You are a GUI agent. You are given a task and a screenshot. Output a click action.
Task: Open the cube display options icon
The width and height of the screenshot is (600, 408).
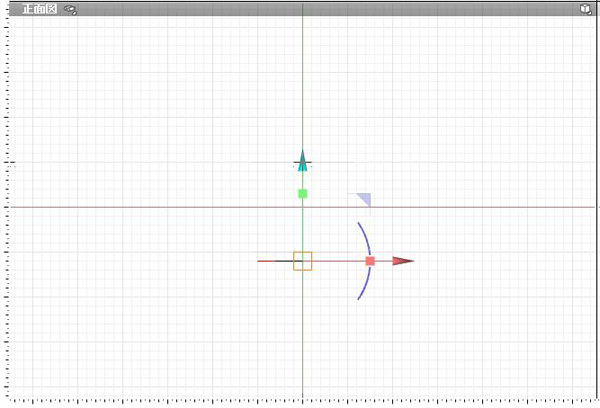point(585,9)
